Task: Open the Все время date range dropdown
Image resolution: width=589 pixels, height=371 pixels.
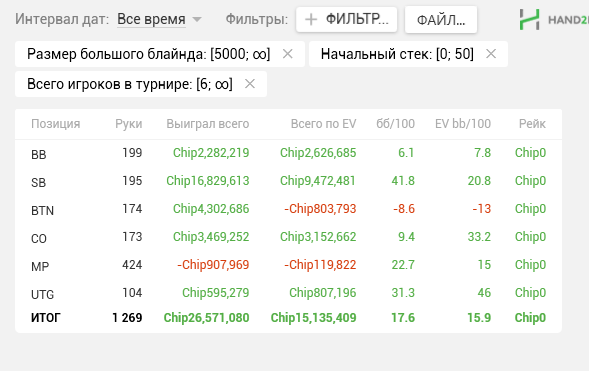Action: point(151,19)
